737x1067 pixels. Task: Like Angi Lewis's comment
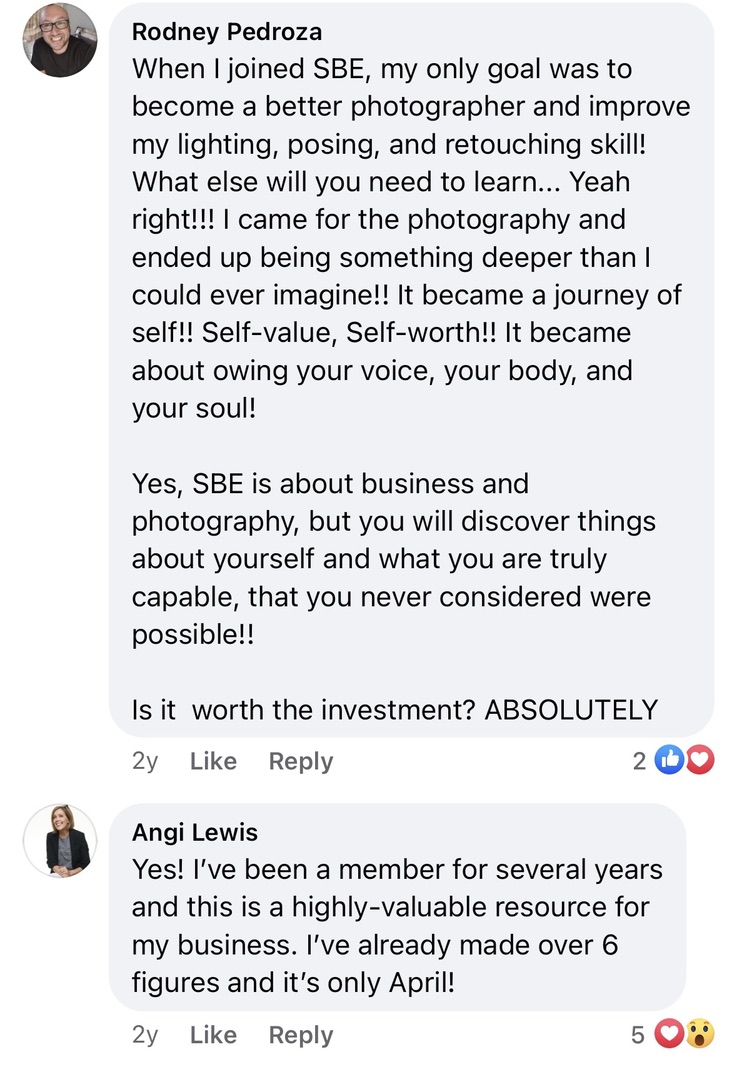(213, 1035)
